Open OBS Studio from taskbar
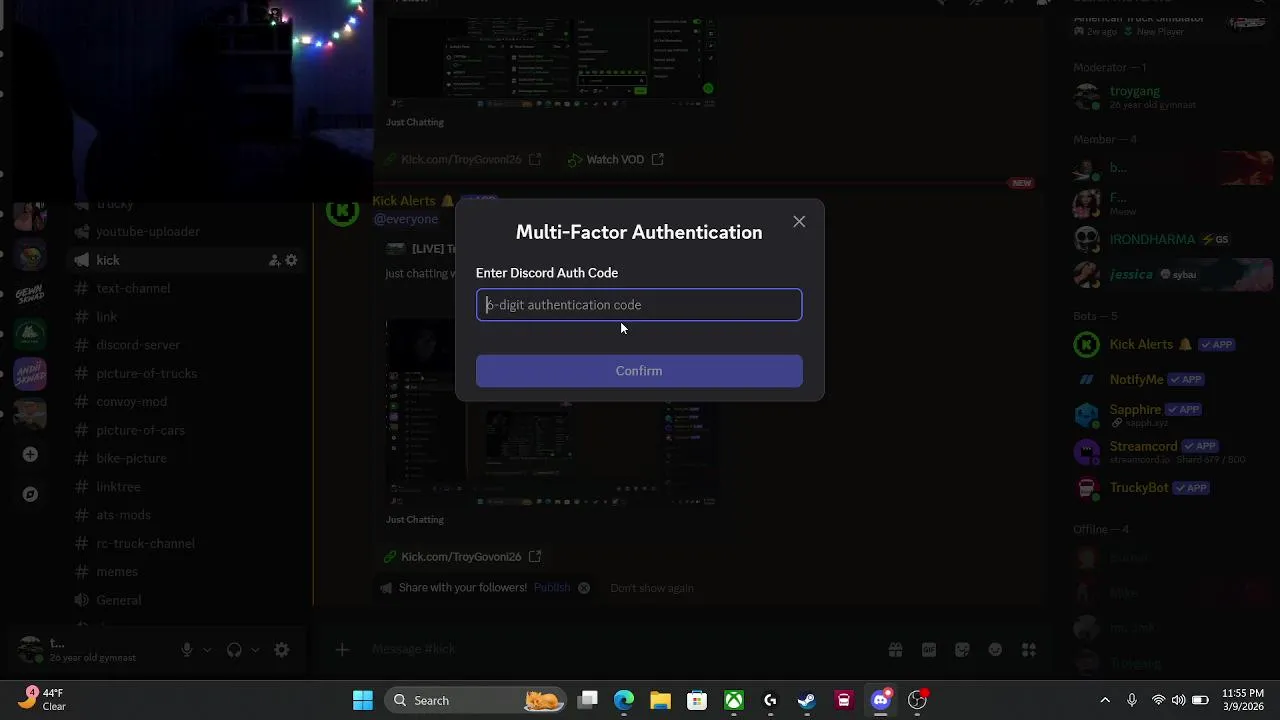 917,701
